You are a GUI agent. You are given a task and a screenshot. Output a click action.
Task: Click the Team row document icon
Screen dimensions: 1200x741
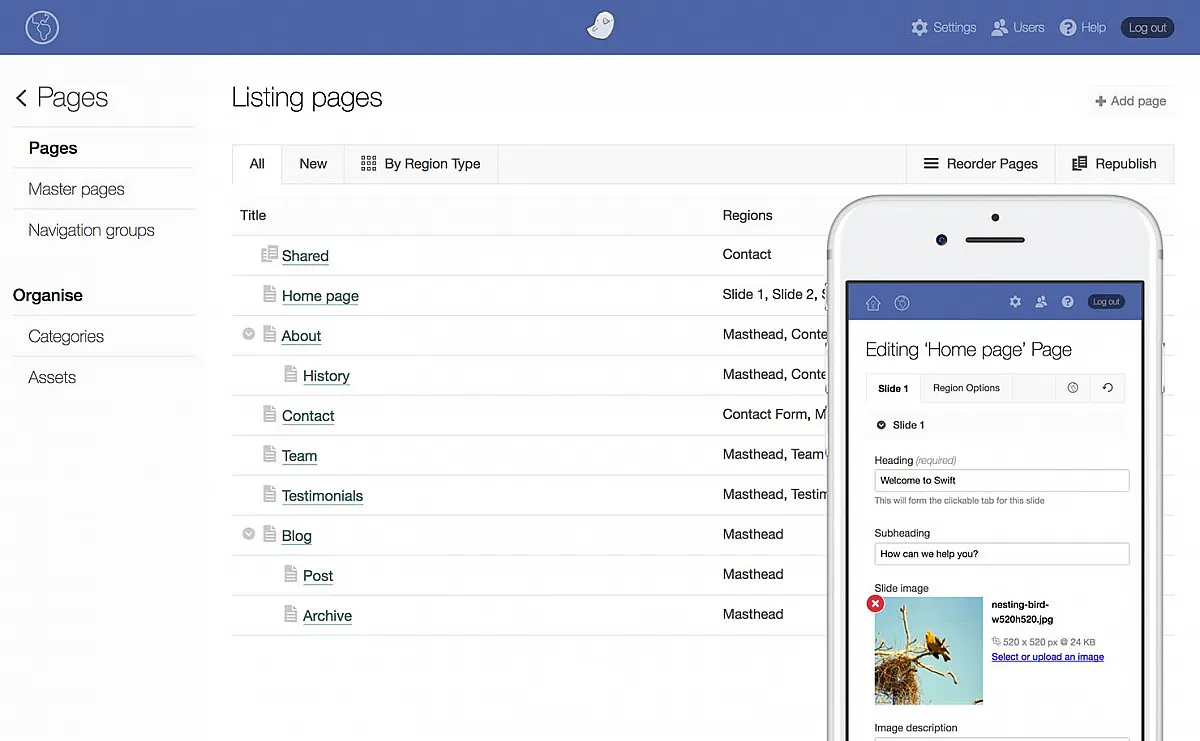point(269,454)
